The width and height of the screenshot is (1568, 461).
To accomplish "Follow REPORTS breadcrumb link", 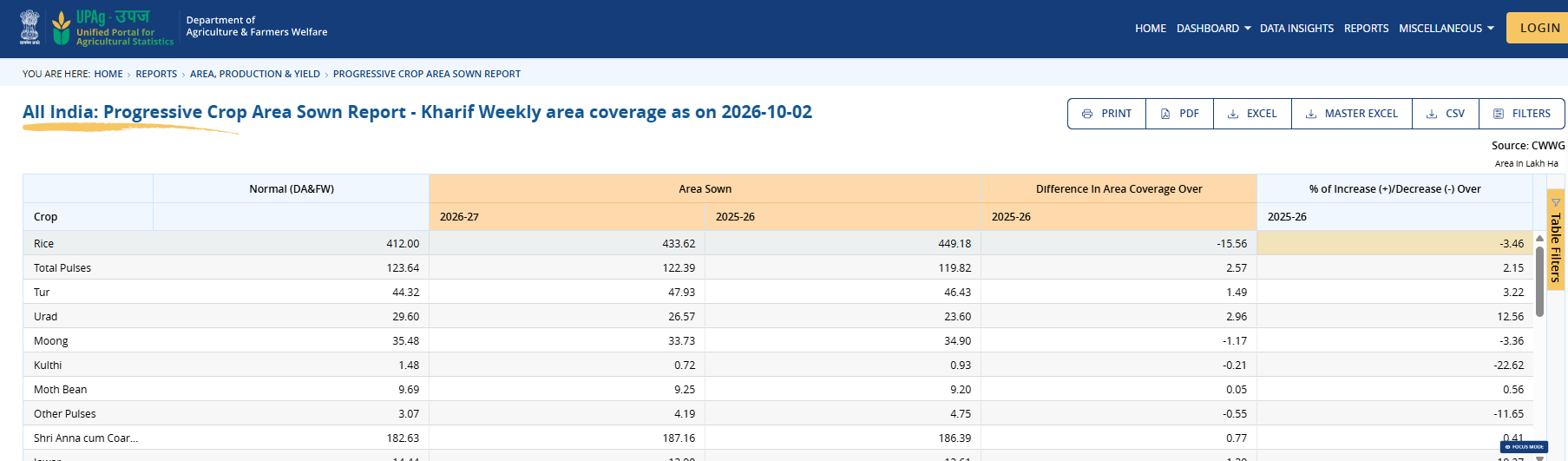I will (156, 74).
